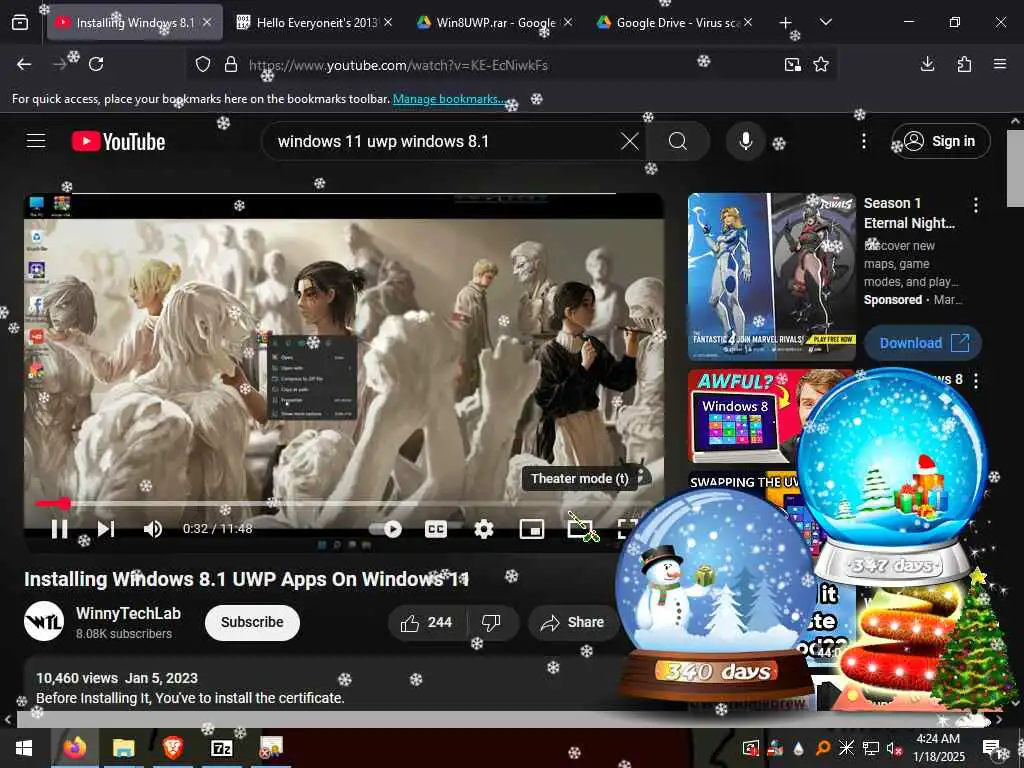Switch to Hello Everyone it's 2013 tab
Viewport: 1024px width, 768px height.
tap(313, 23)
